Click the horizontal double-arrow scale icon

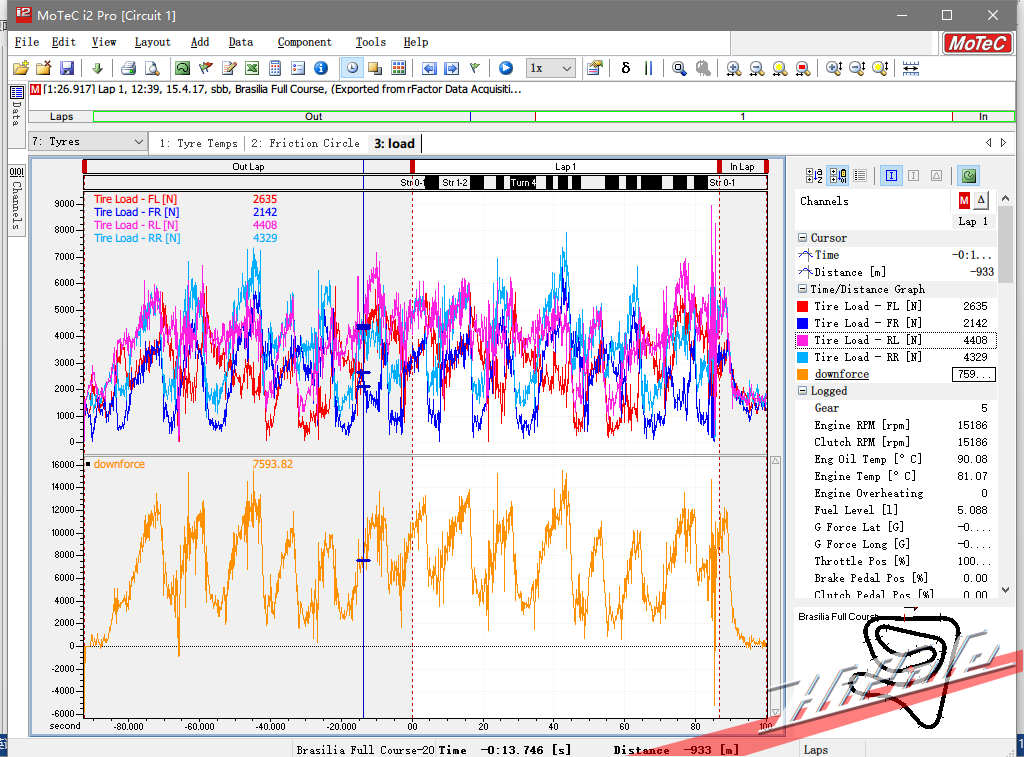tap(911, 68)
